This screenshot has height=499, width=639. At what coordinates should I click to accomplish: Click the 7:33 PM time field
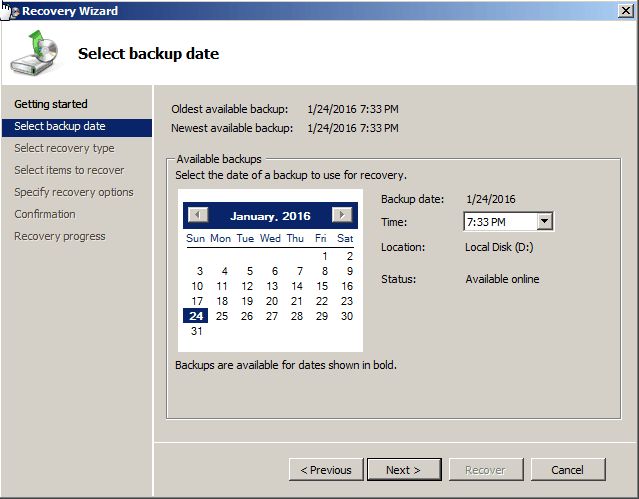tap(499, 222)
